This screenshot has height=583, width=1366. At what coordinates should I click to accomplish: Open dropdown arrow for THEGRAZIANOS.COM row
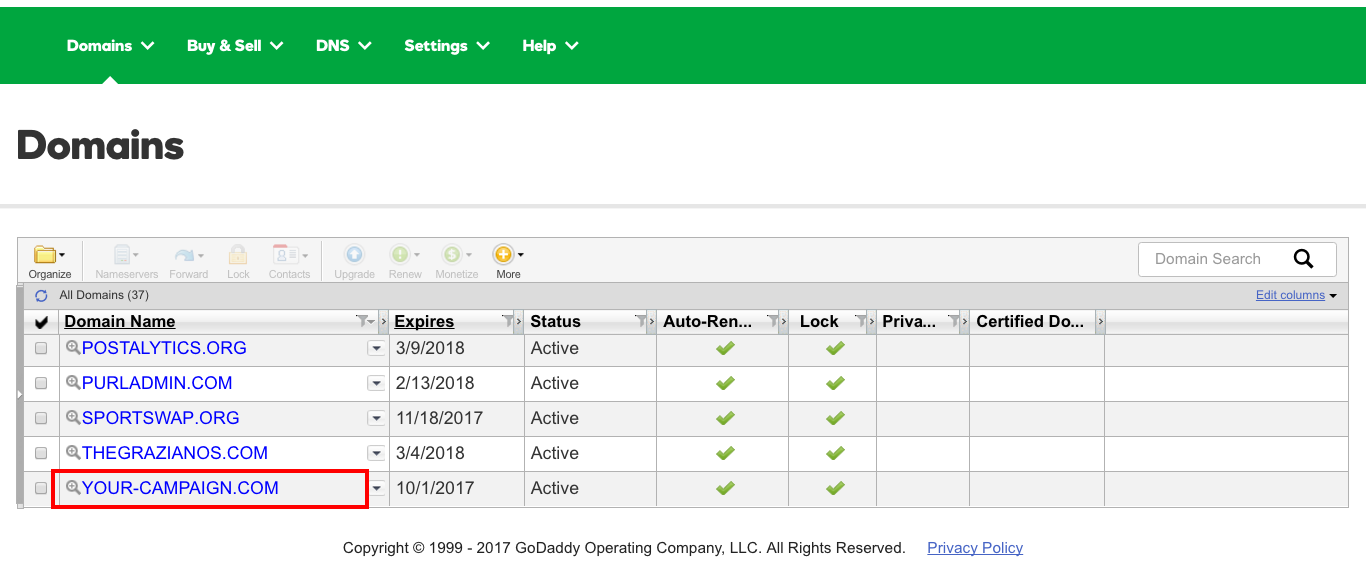pyautogui.click(x=376, y=454)
